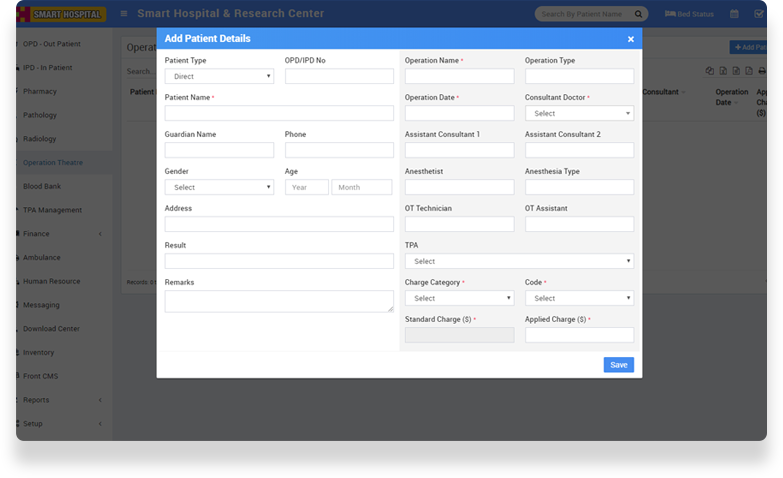The width and height of the screenshot is (783, 478).
Task: Expand the Consultant Doctor dropdown
Action: point(579,113)
